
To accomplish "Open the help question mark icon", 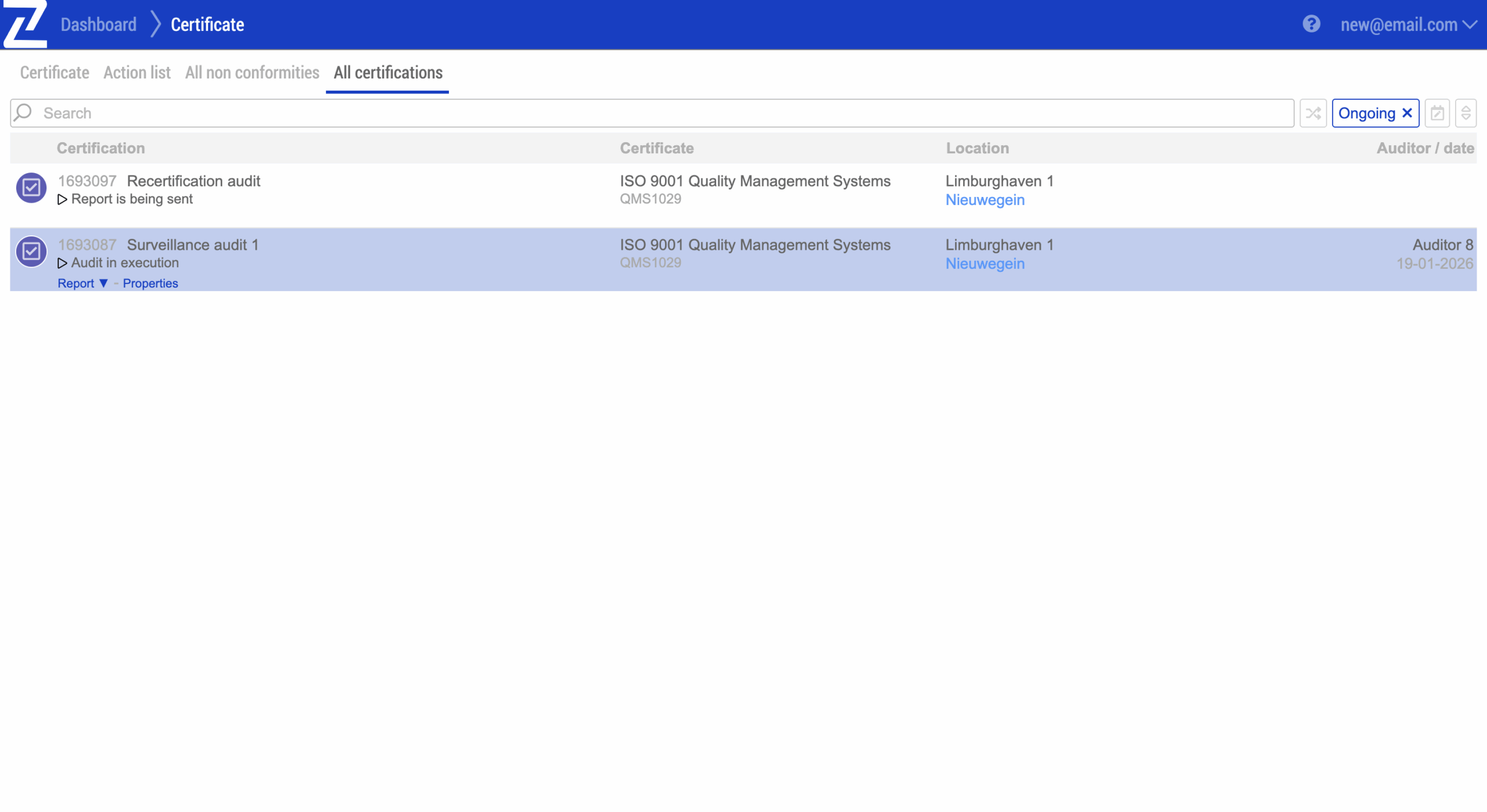I will [x=1311, y=24].
